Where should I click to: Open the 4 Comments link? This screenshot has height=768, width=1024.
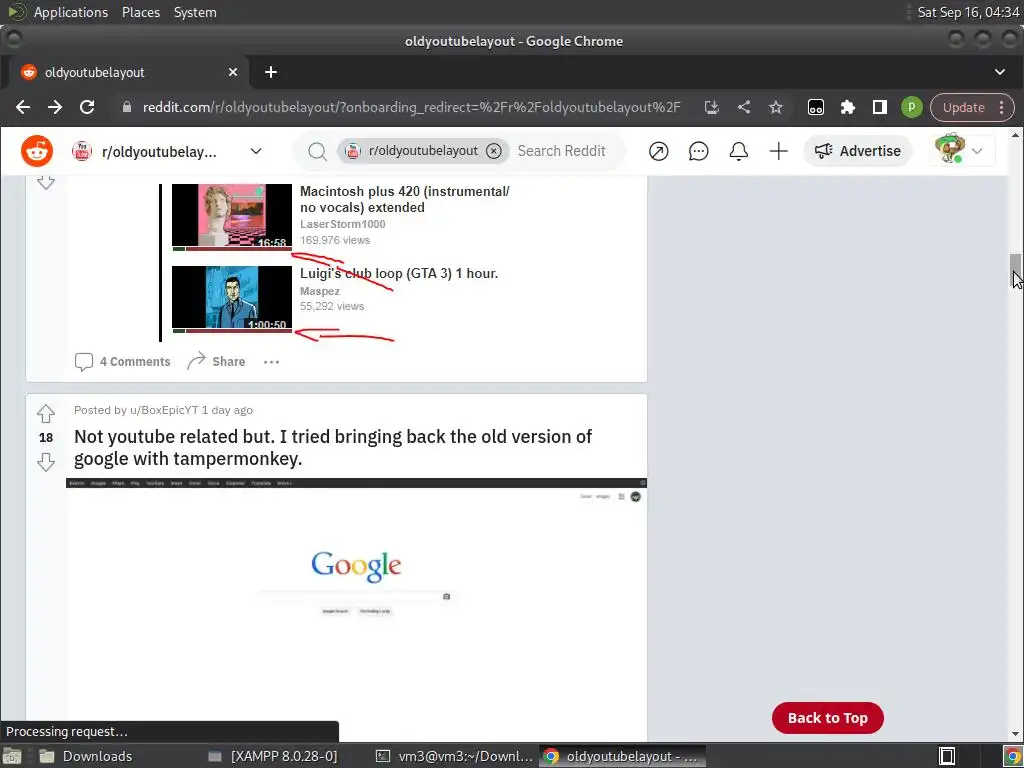pyautogui.click(x=122, y=362)
